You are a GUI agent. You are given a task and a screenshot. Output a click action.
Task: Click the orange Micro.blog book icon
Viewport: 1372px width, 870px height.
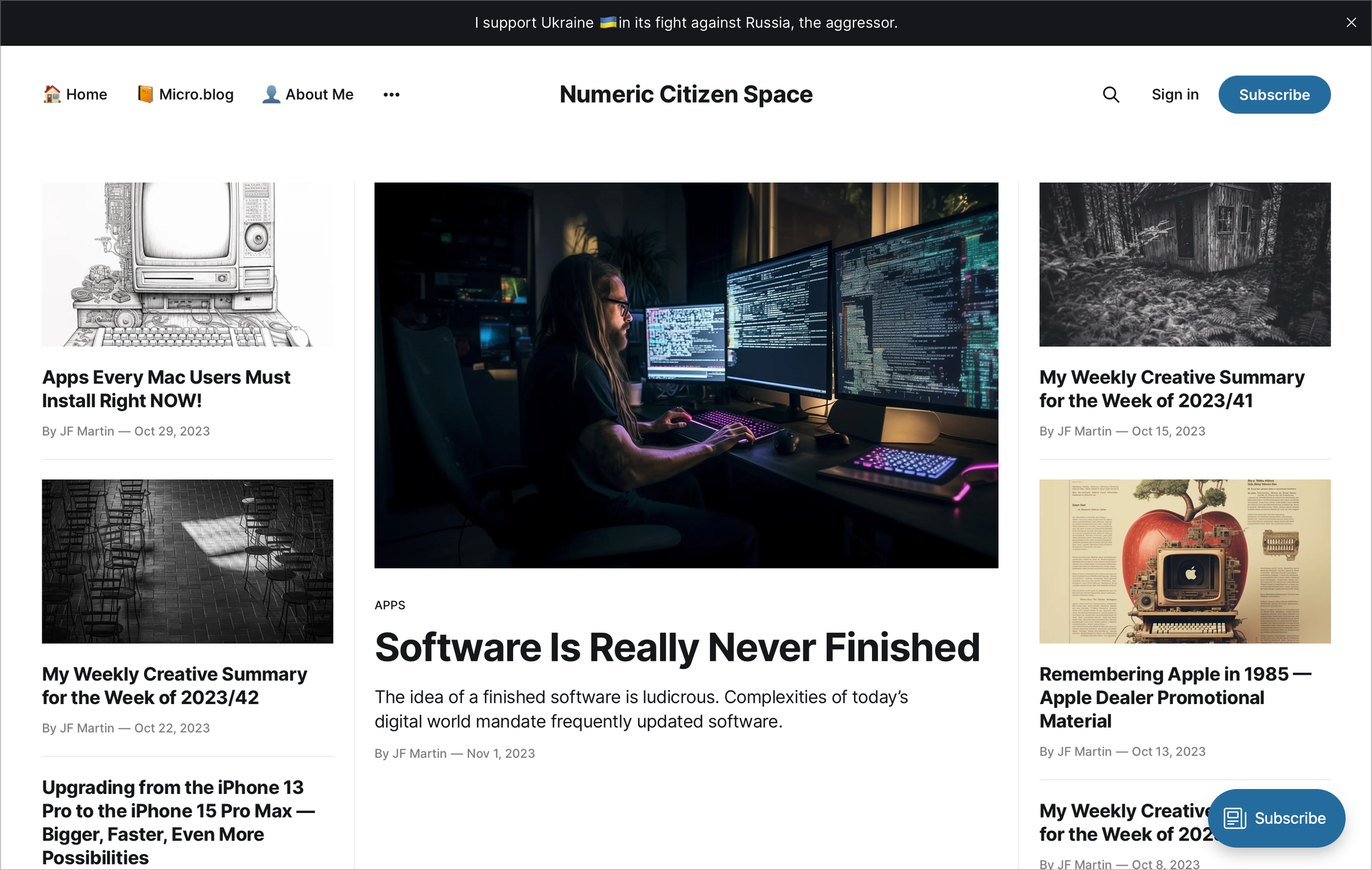(145, 94)
